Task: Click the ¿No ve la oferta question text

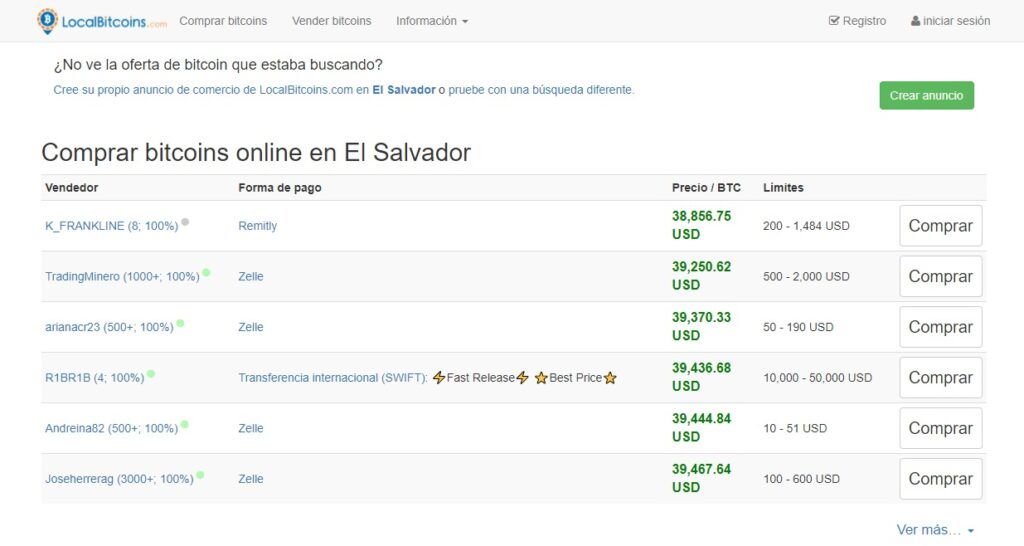Action: 218,65
